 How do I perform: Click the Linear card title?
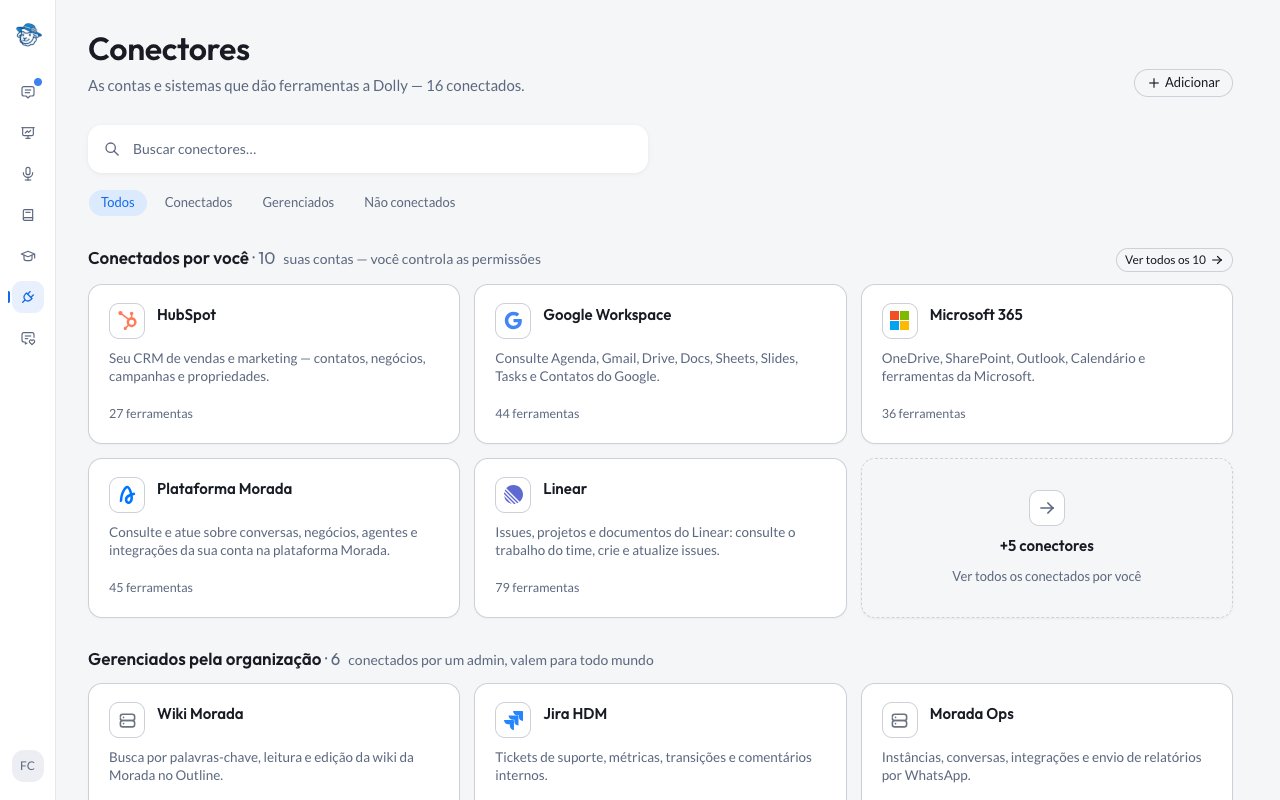pyautogui.click(x=565, y=489)
